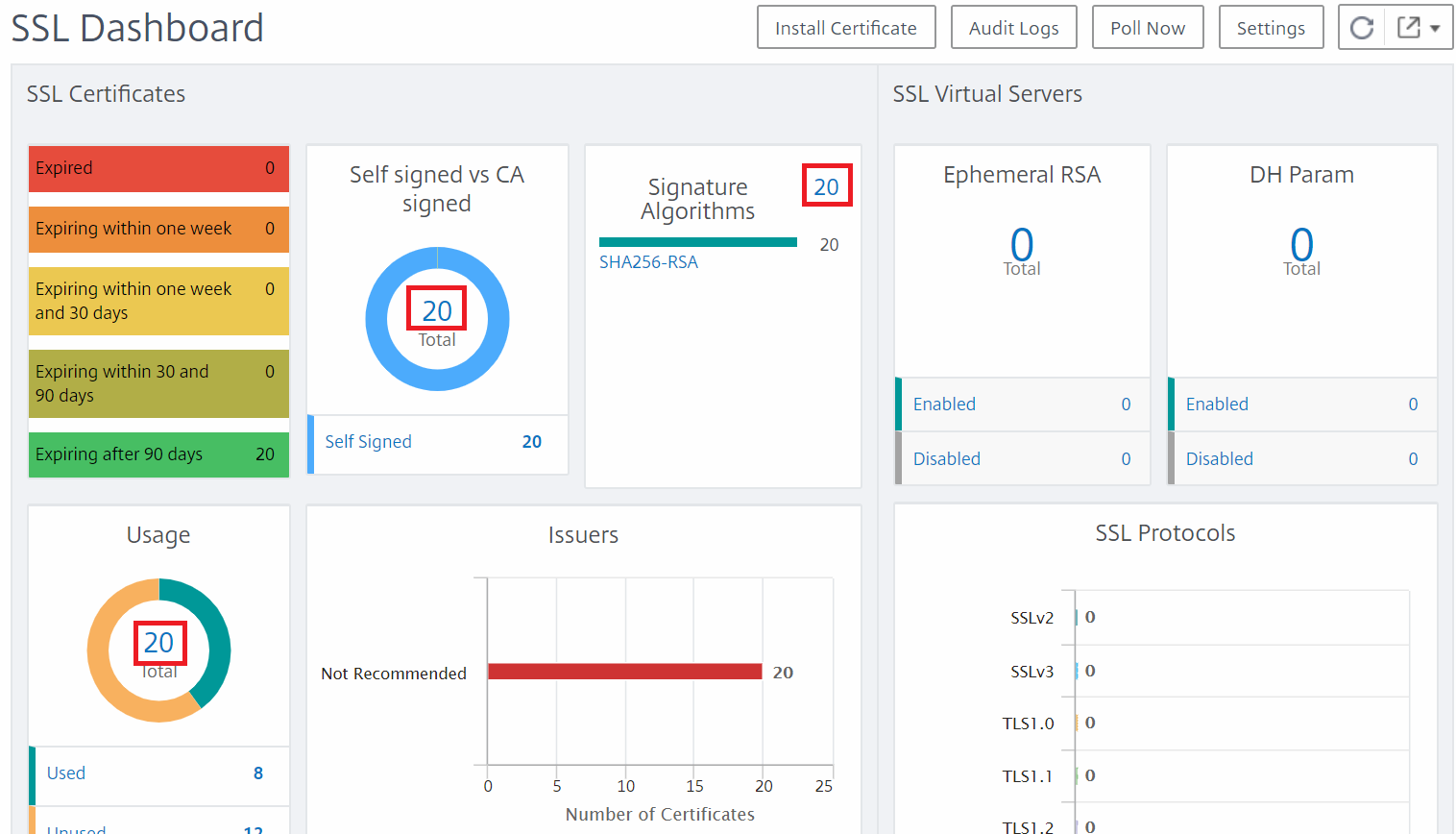The height and width of the screenshot is (834, 1456).
Task: Click the SSLv3 protocol label
Action: pyautogui.click(x=1032, y=672)
